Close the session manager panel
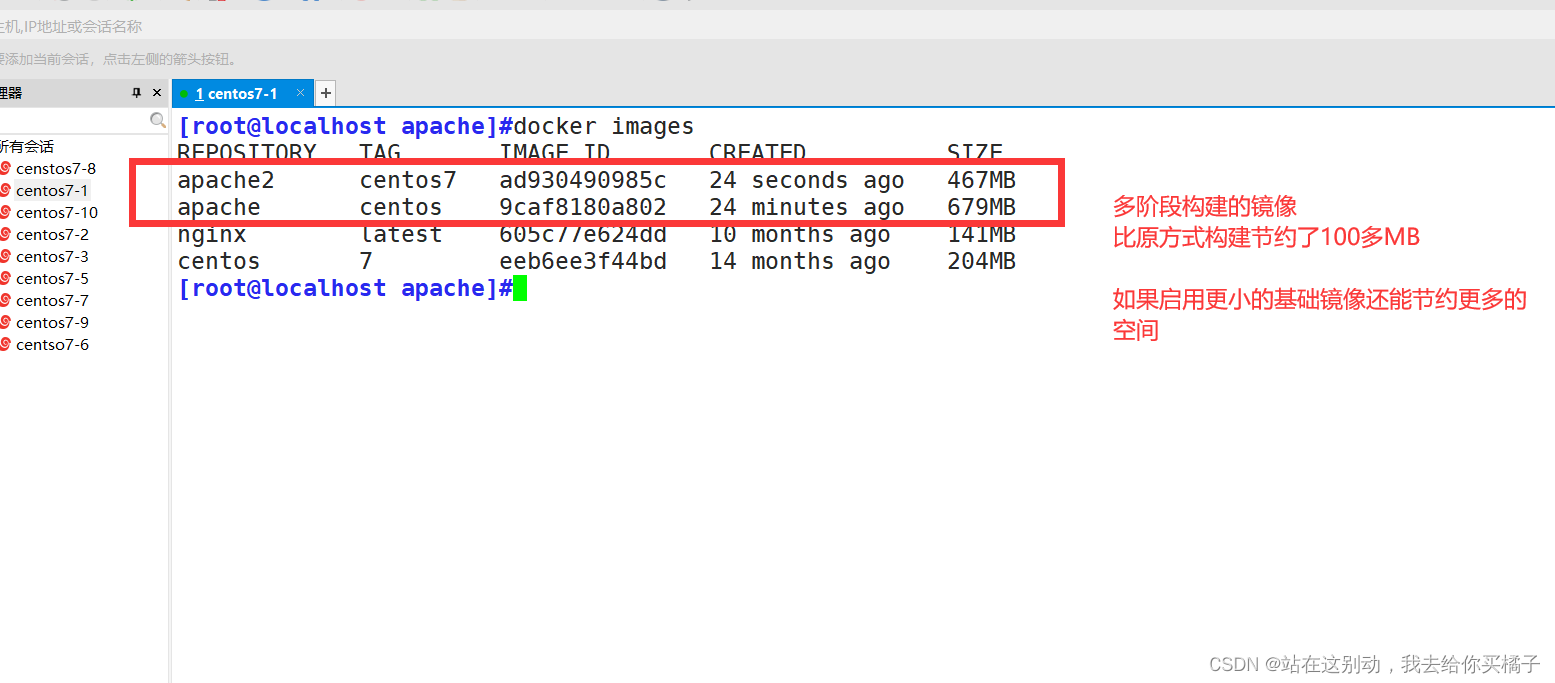Viewport: 1555px width, 683px height. (x=157, y=93)
